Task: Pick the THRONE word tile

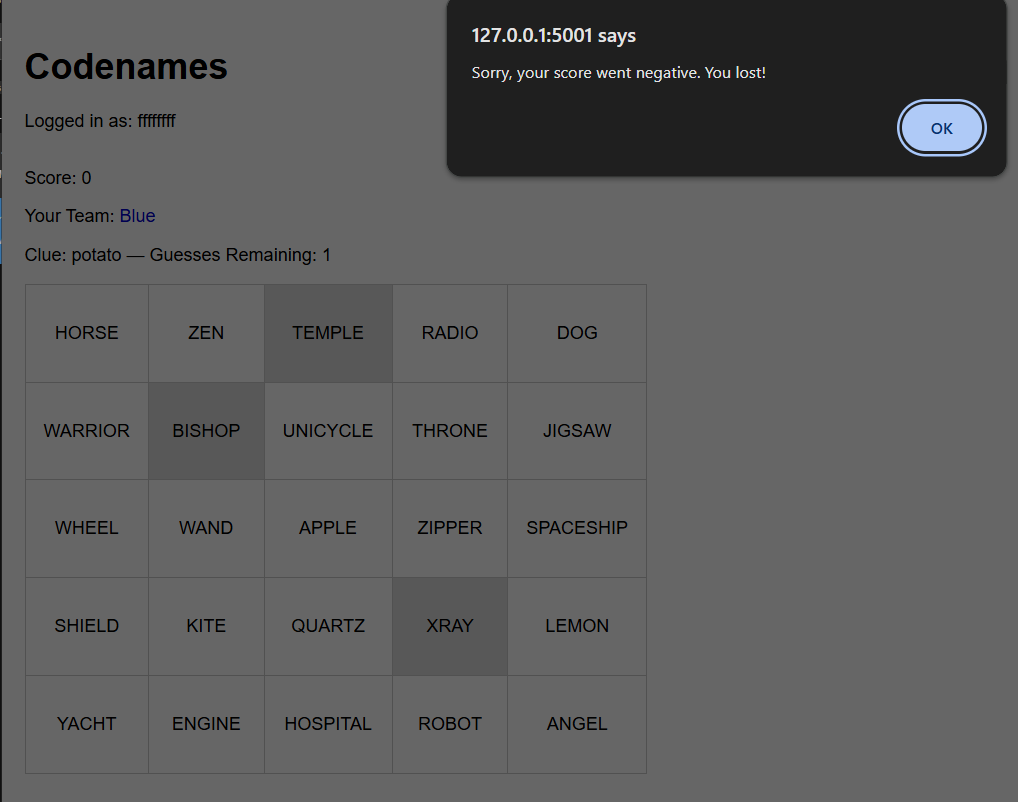Action: pos(450,431)
